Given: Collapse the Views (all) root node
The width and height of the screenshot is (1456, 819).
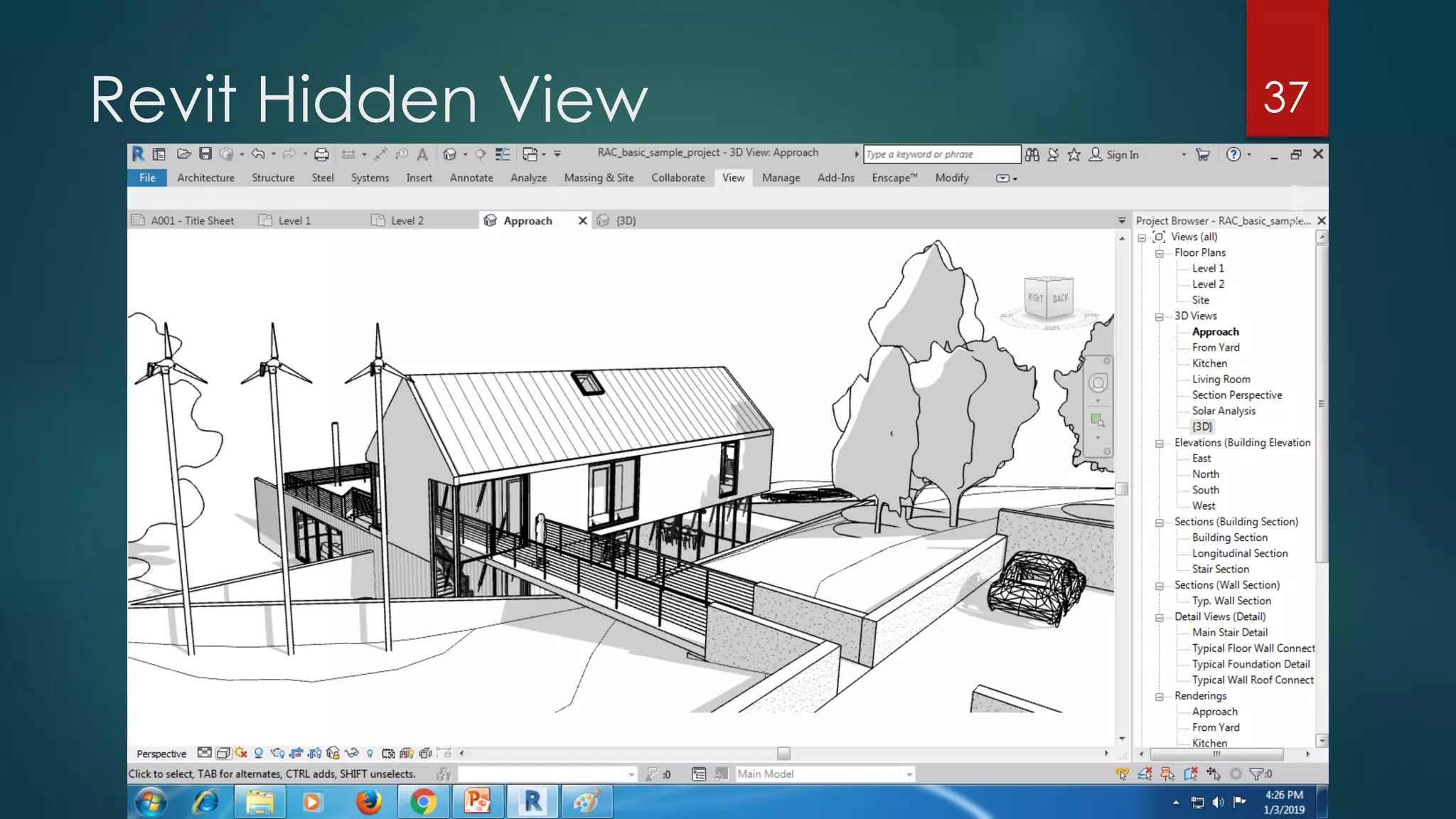Looking at the screenshot, I should [x=1142, y=238].
